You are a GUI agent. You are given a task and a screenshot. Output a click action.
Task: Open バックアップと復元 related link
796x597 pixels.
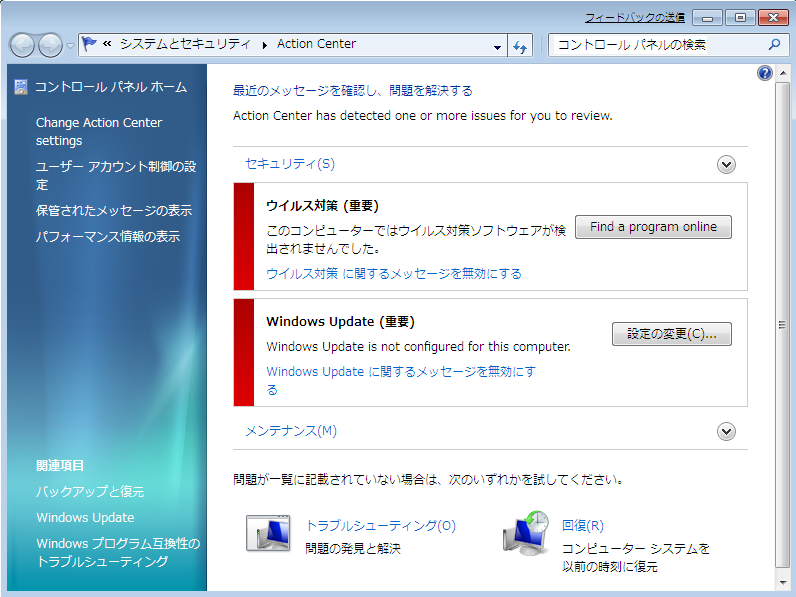pyautogui.click(x=90, y=491)
